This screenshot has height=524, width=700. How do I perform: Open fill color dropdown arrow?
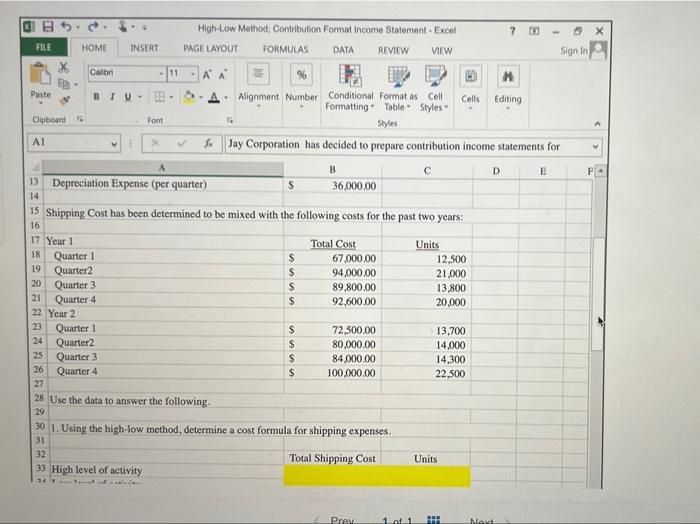click(x=201, y=97)
